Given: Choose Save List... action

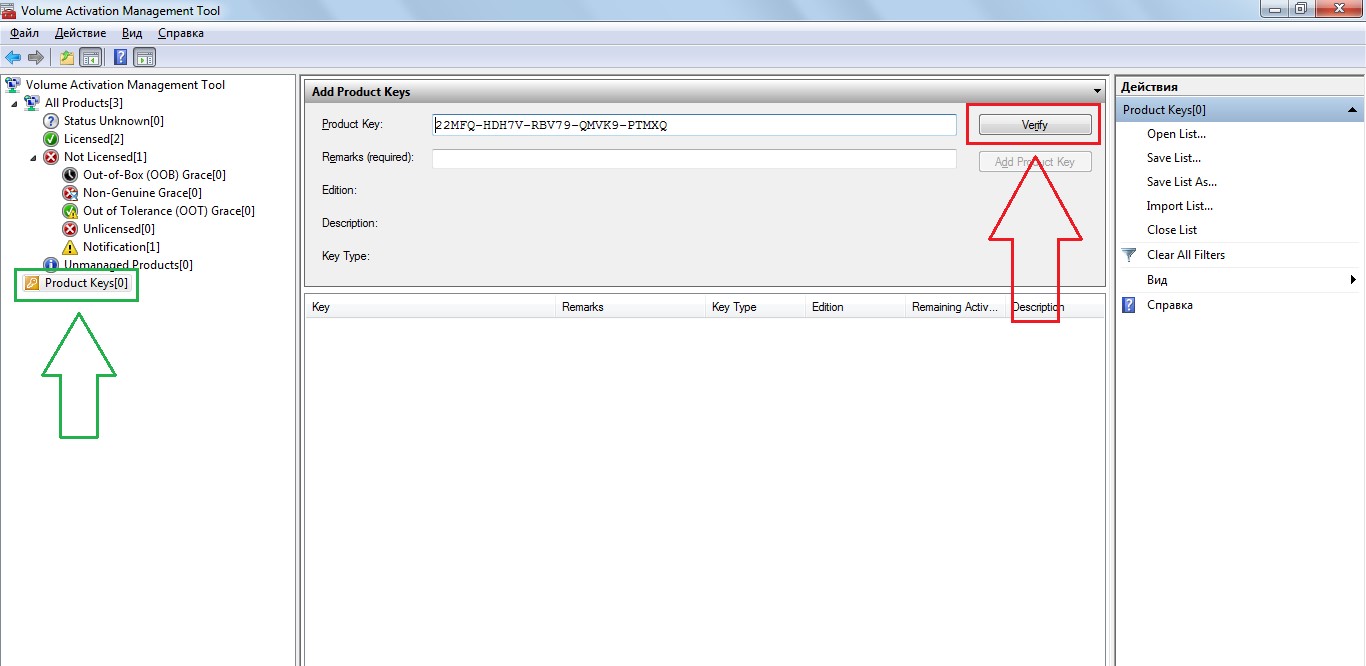Looking at the screenshot, I should (1174, 158).
